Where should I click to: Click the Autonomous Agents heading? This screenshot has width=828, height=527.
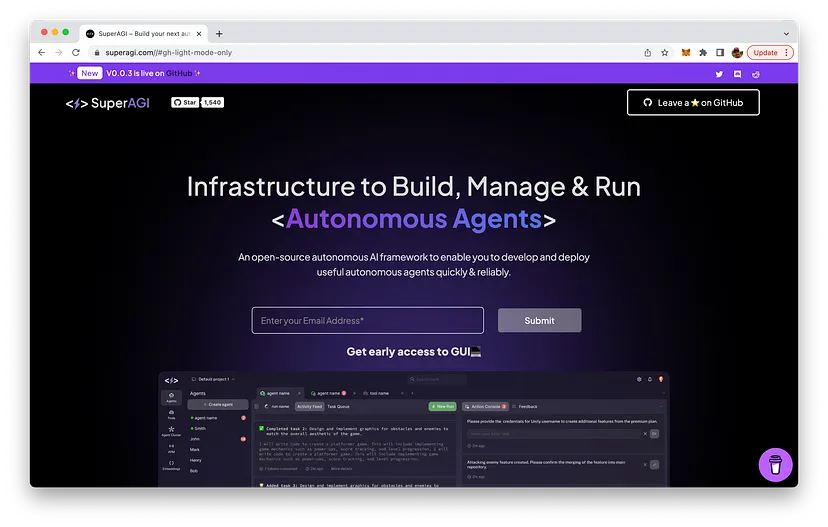[x=413, y=219]
